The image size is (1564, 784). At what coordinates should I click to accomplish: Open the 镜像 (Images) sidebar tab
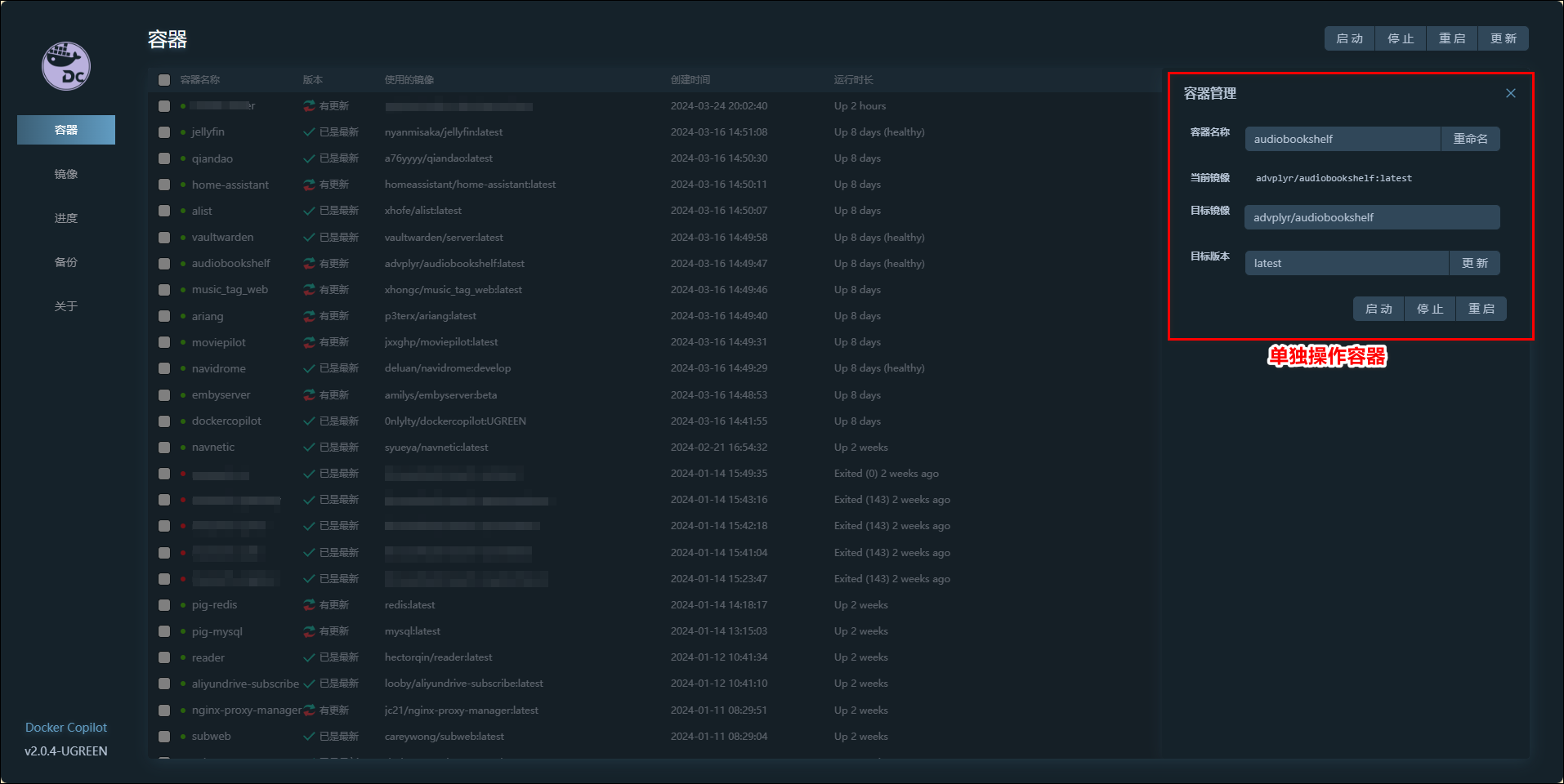[x=66, y=174]
